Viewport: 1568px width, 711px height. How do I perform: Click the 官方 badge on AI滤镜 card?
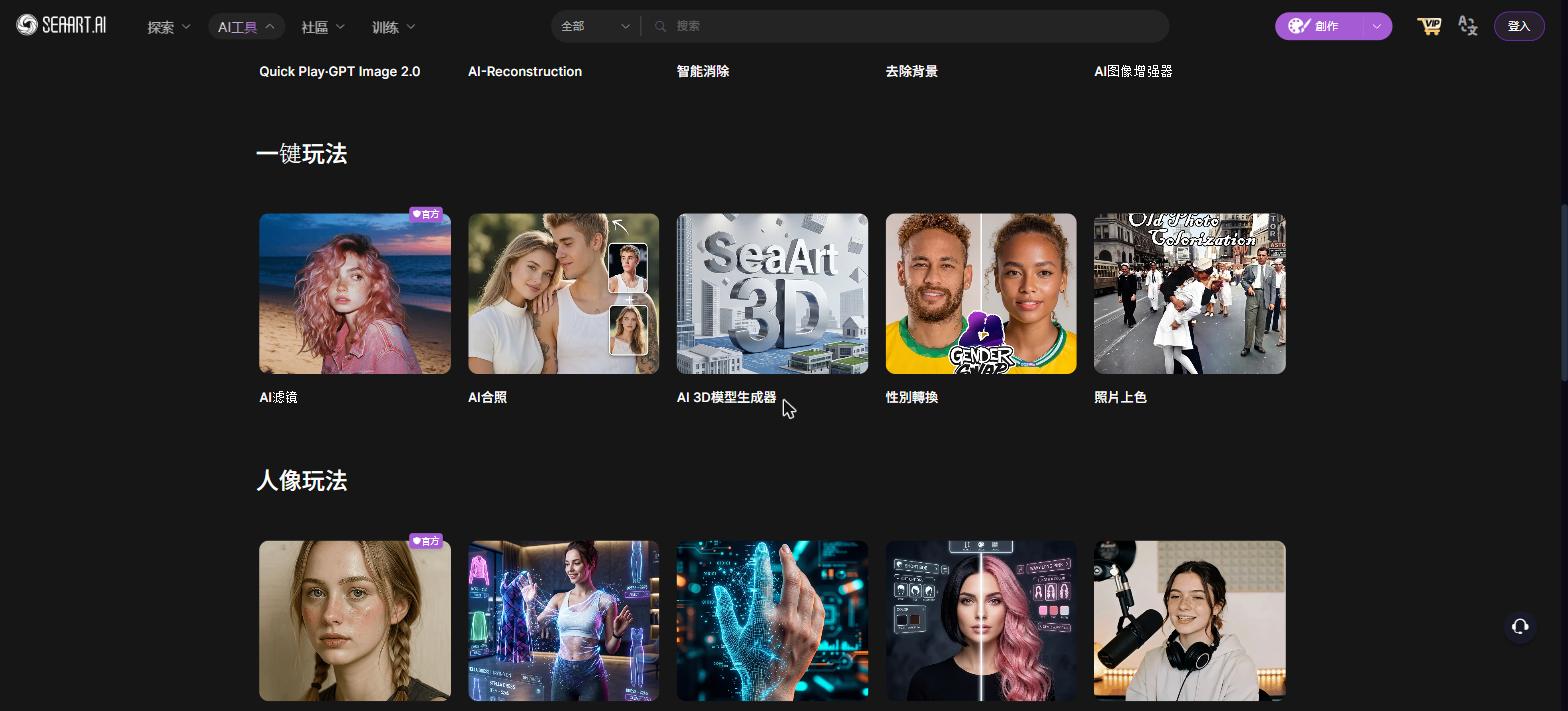[426, 214]
